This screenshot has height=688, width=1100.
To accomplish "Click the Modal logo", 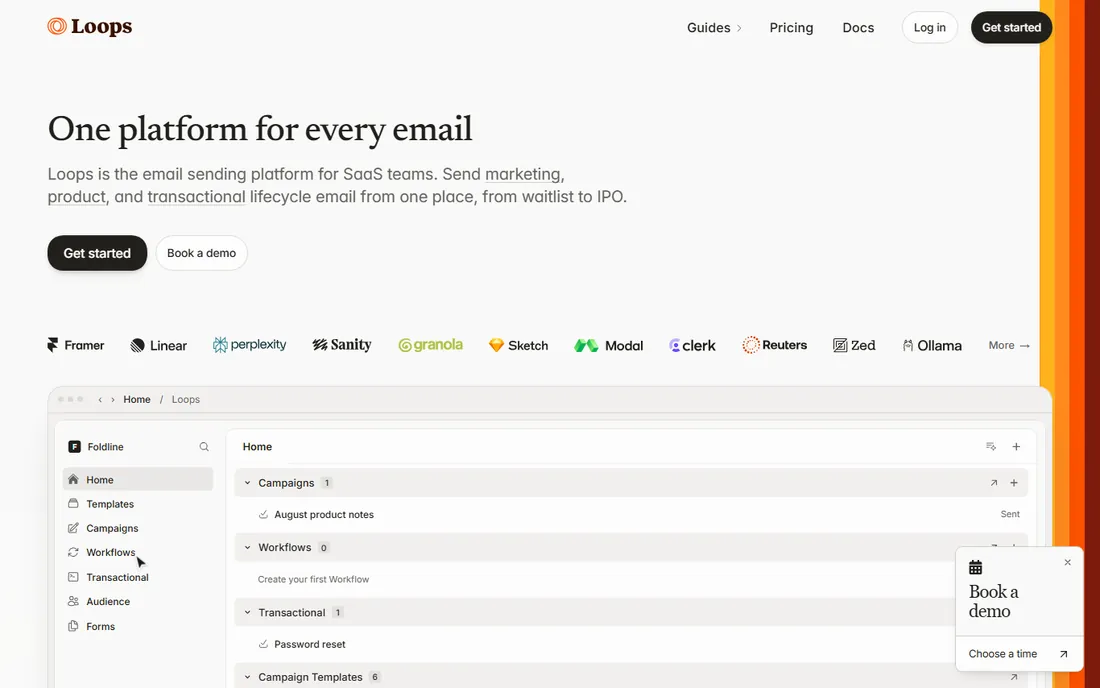I will pos(608,345).
